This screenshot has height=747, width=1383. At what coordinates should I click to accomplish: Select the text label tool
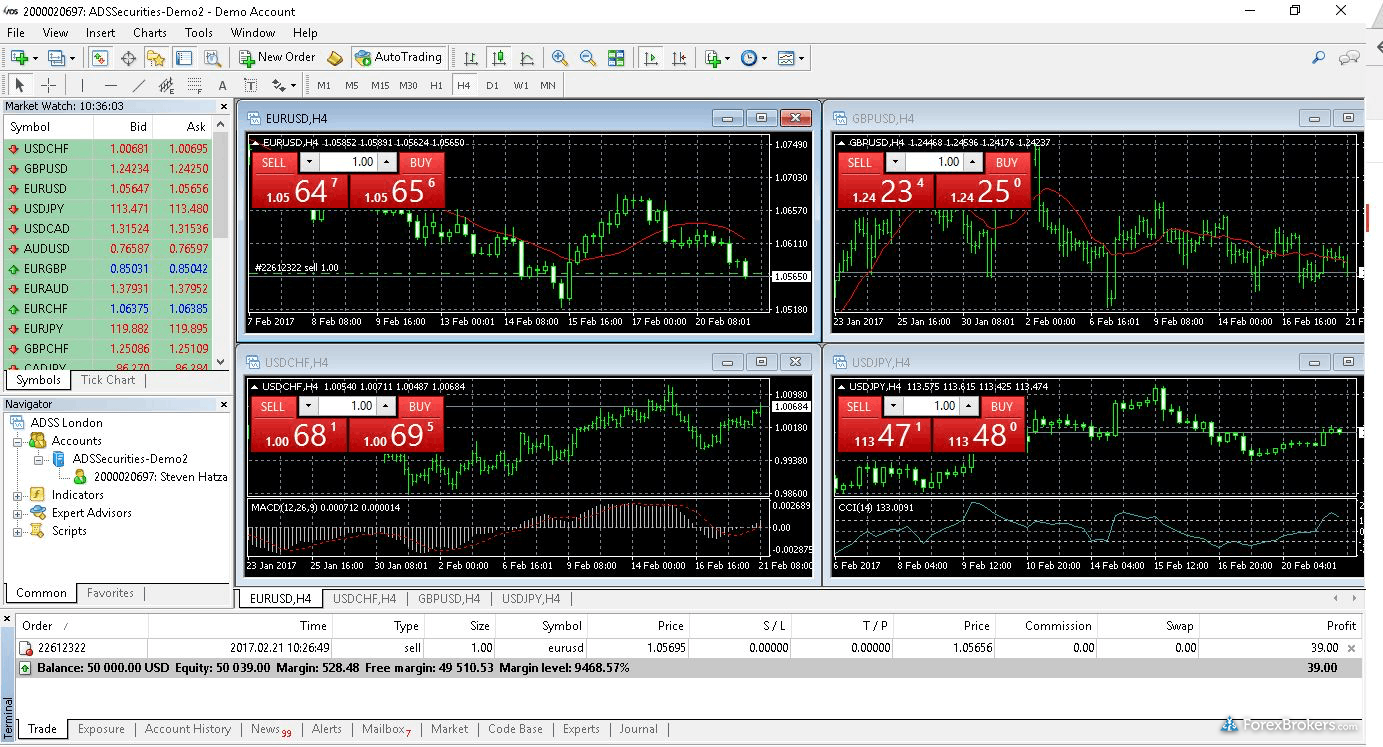pos(250,85)
